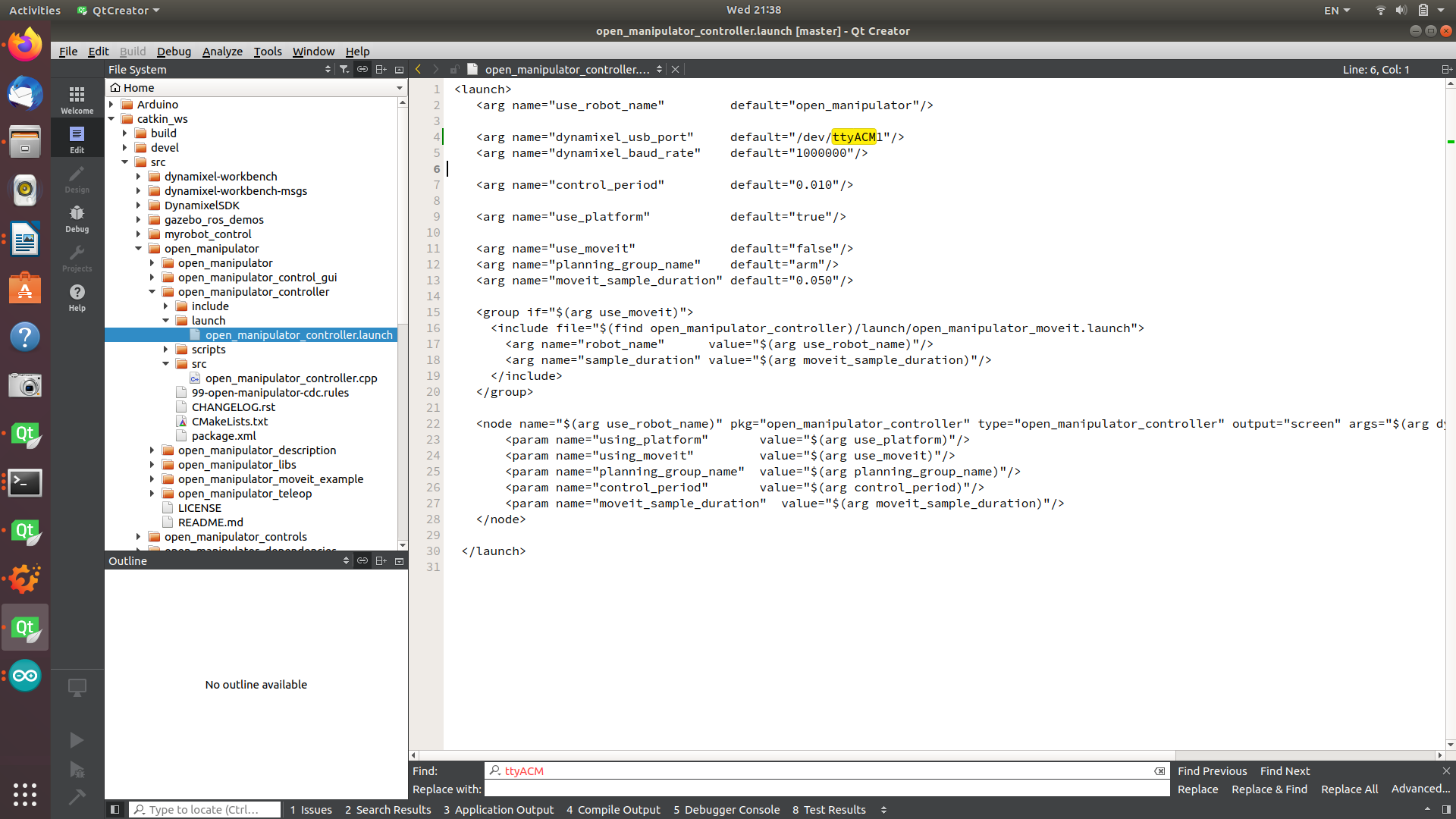Open the Help mode icon
Image resolution: width=1456 pixels, height=819 pixels.
point(77,297)
